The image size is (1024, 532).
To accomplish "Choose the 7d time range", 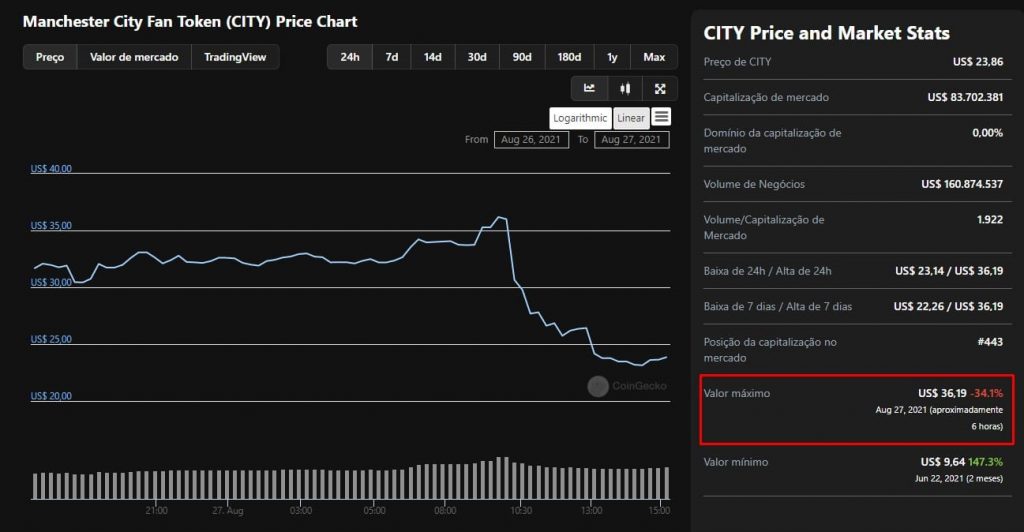I will pos(392,57).
